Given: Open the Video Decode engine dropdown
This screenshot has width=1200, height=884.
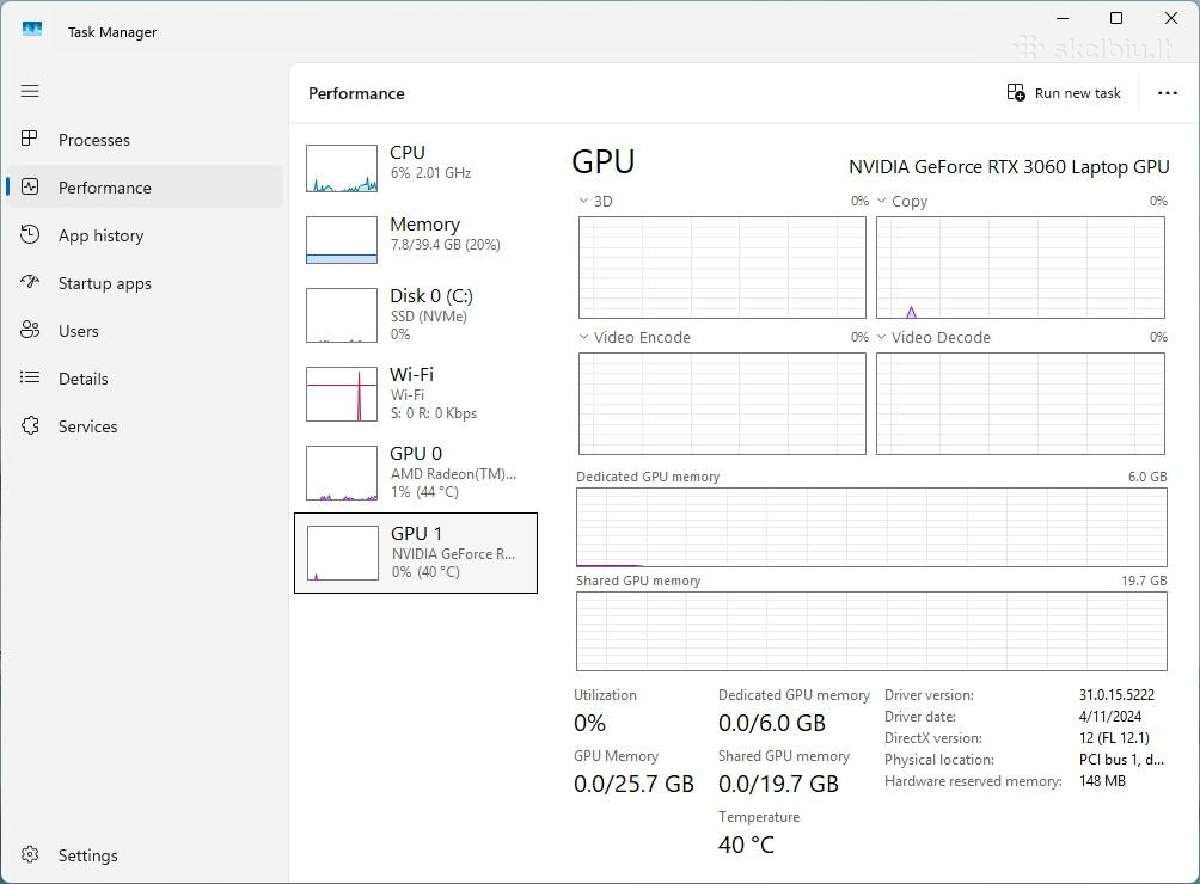Looking at the screenshot, I should [x=882, y=337].
